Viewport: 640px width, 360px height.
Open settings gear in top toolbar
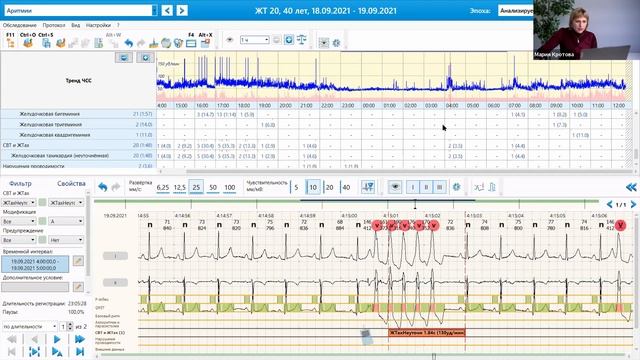(336, 42)
